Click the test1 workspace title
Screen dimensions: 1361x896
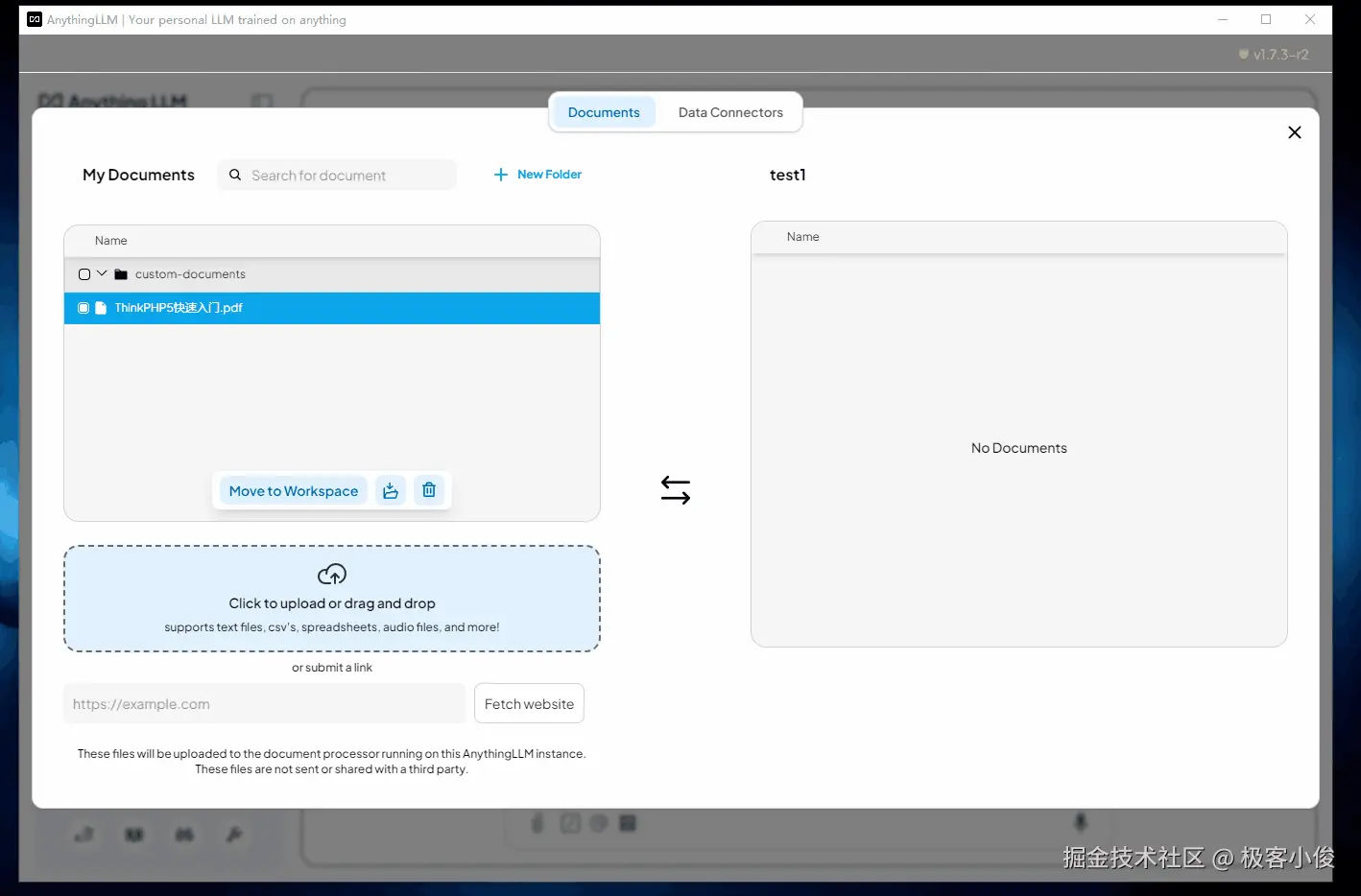pyautogui.click(x=788, y=175)
